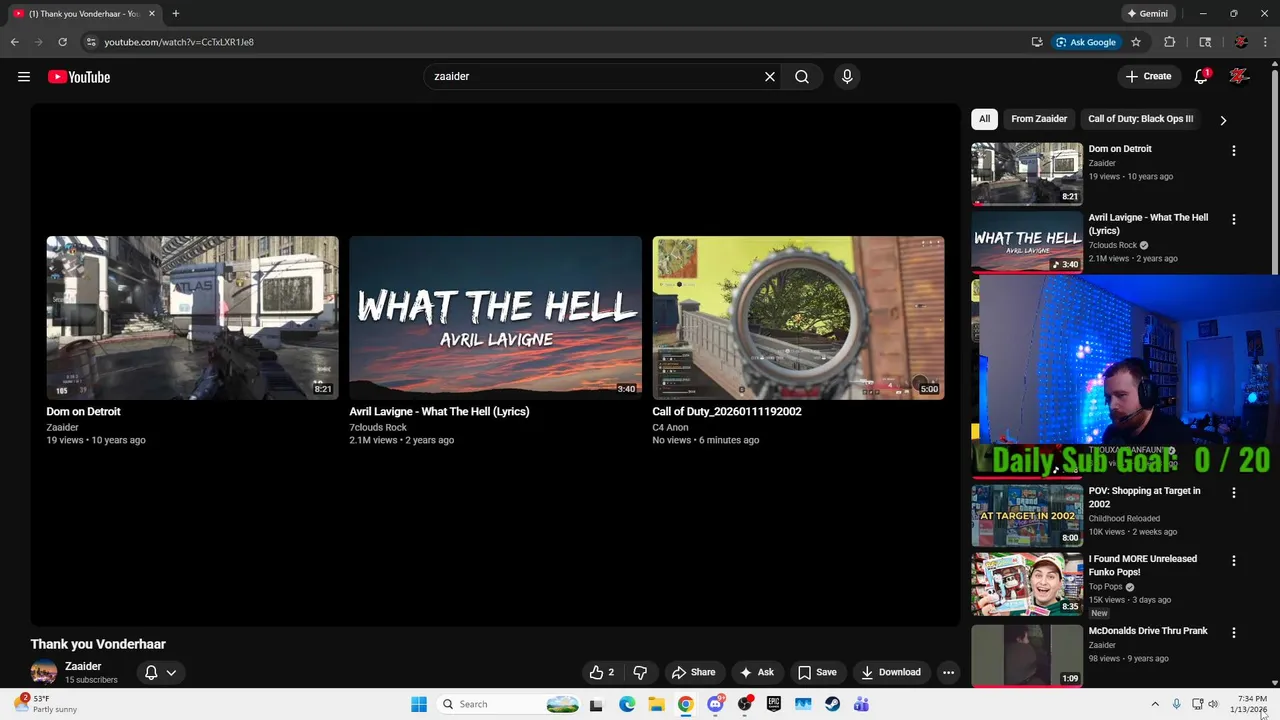Open Chrome three-dot menu
Screen dimensions: 1280x720
(x=1265, y=42)
